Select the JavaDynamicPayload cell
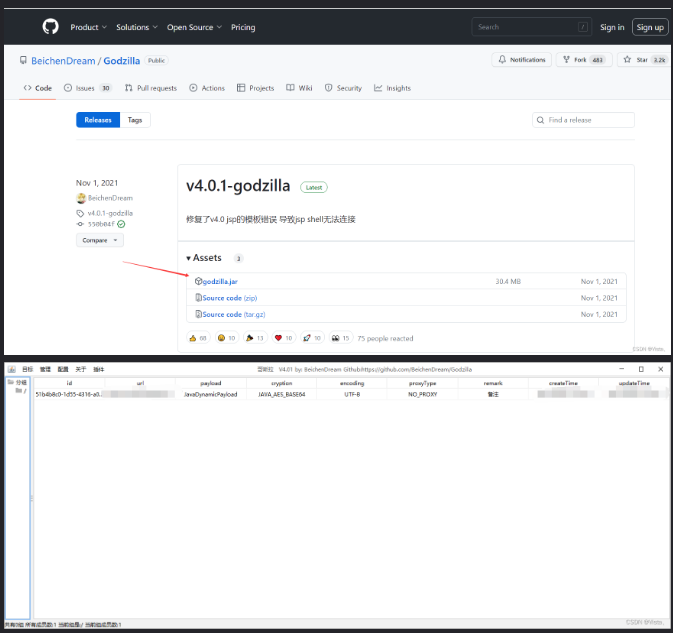The width and height of the screenshot is (673, 633). [x=211, y=394]
